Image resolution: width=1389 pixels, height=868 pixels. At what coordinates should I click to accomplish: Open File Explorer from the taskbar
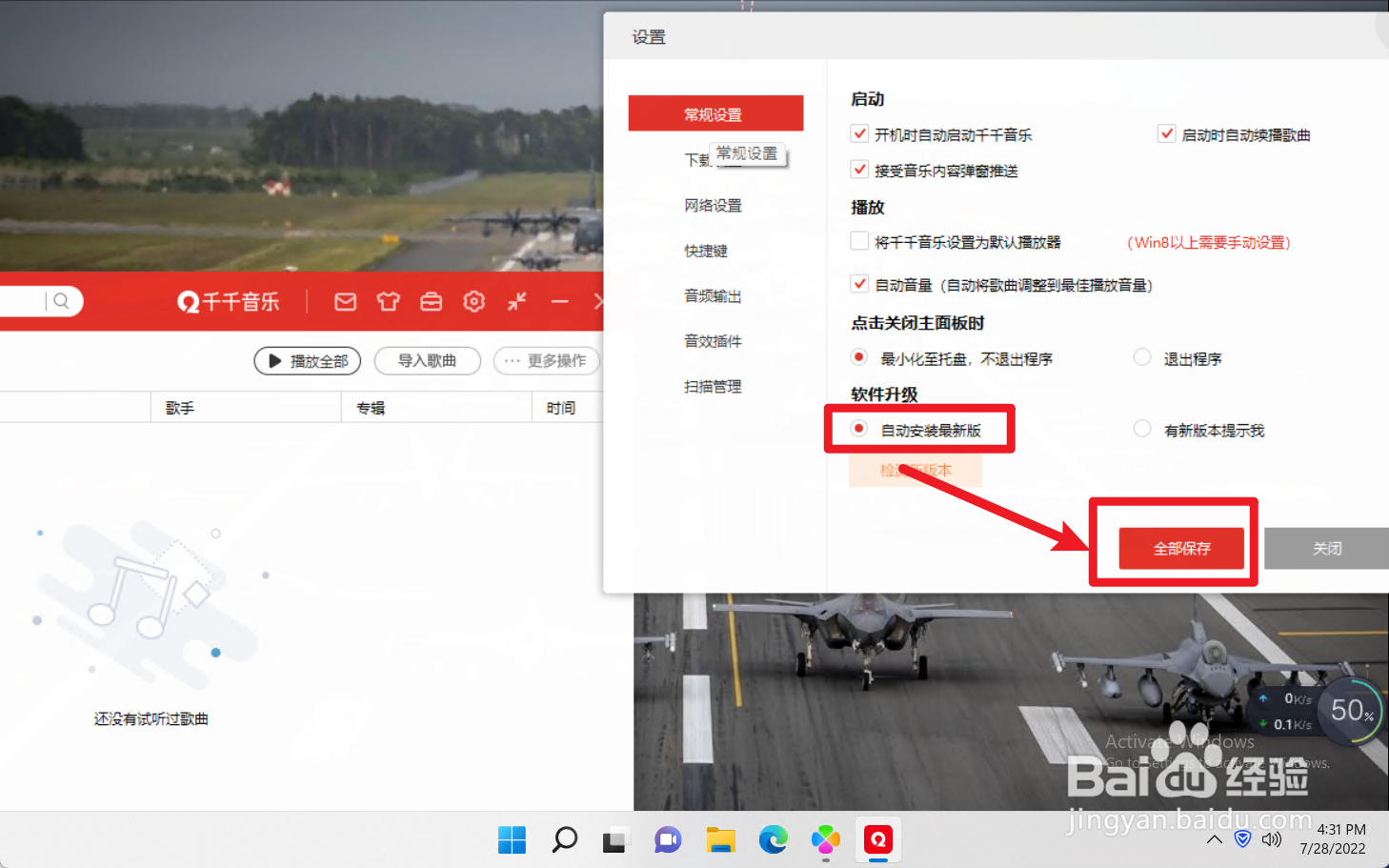tap(720, 840)
